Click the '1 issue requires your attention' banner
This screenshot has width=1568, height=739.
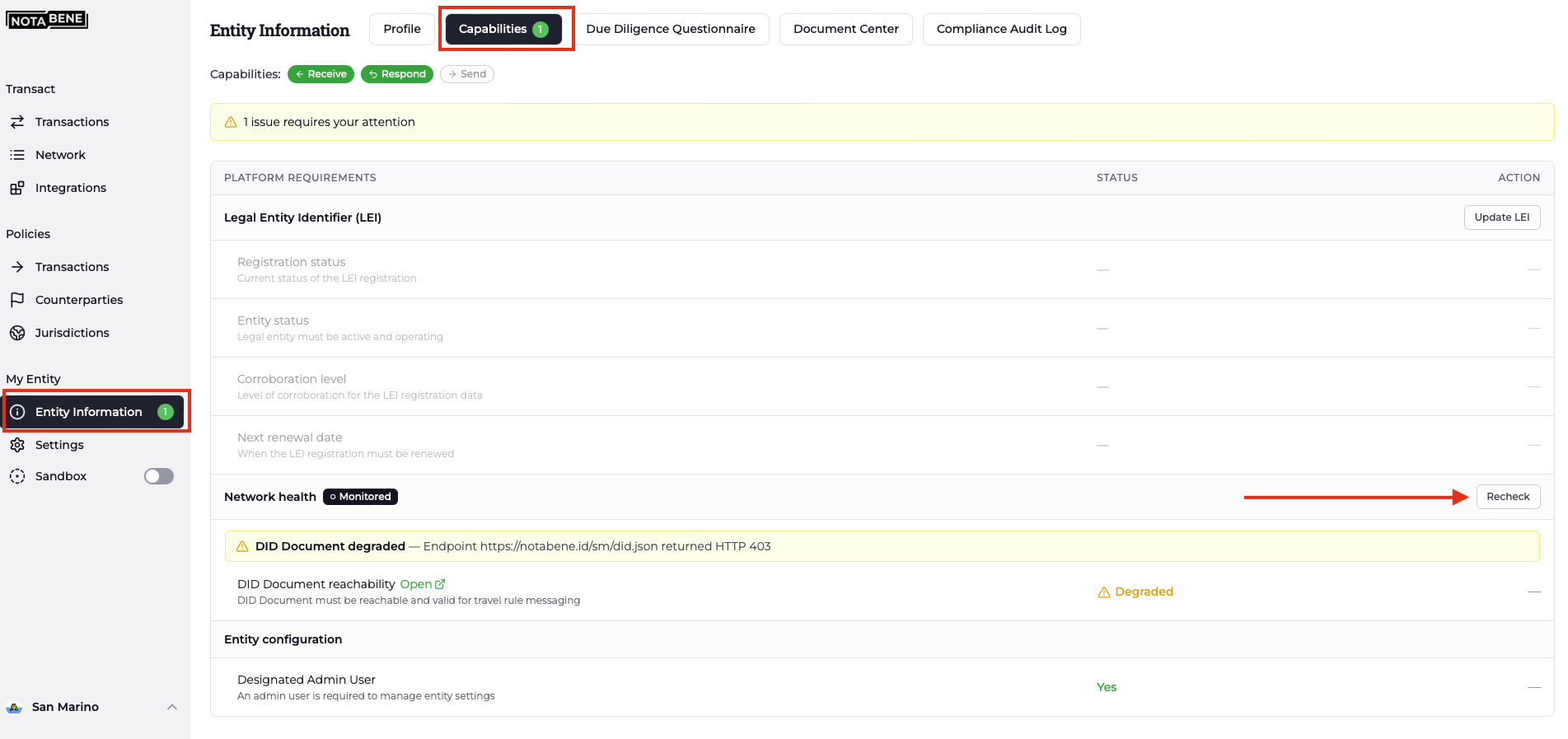tap(882, 122)
